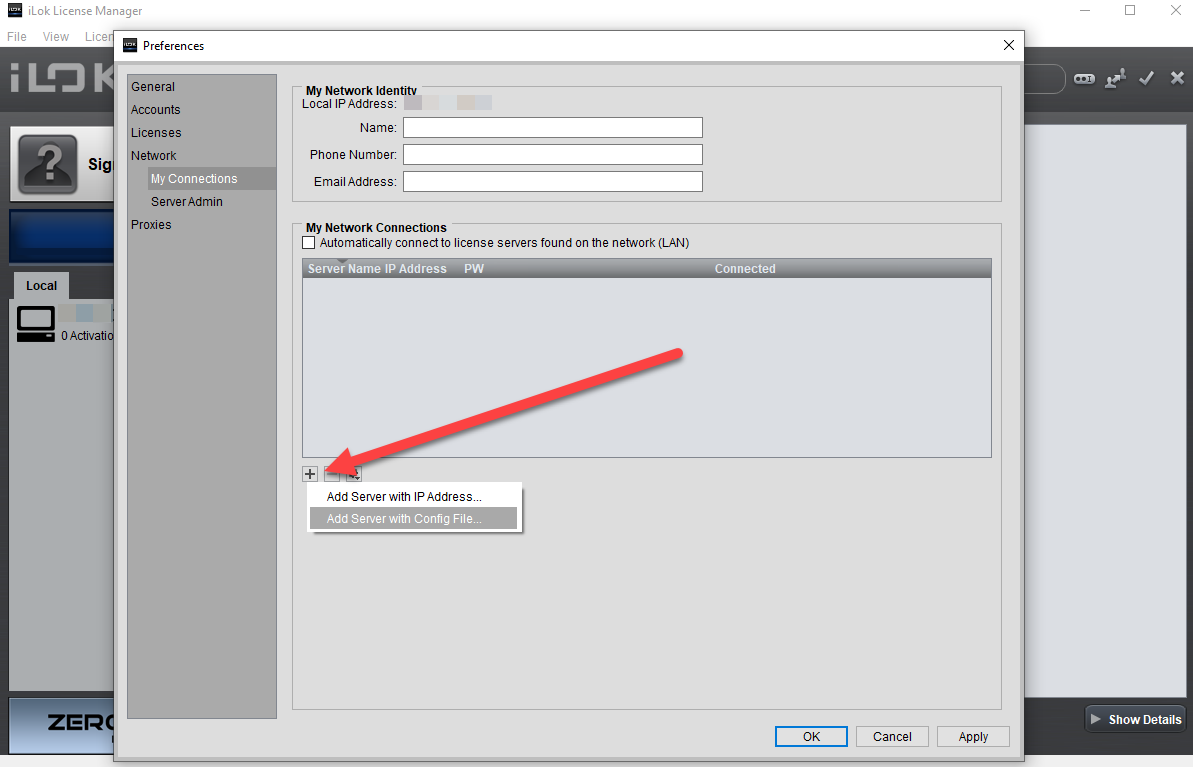
Task: Click the Email Address input field
Action: [x=552, y=182]
